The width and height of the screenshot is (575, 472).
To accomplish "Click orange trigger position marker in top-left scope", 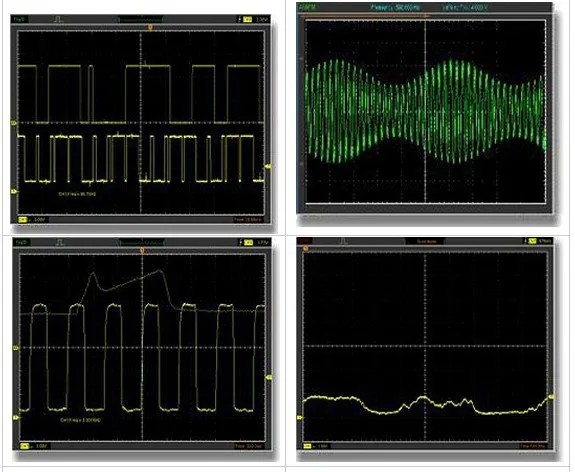I will coord(150,28).
